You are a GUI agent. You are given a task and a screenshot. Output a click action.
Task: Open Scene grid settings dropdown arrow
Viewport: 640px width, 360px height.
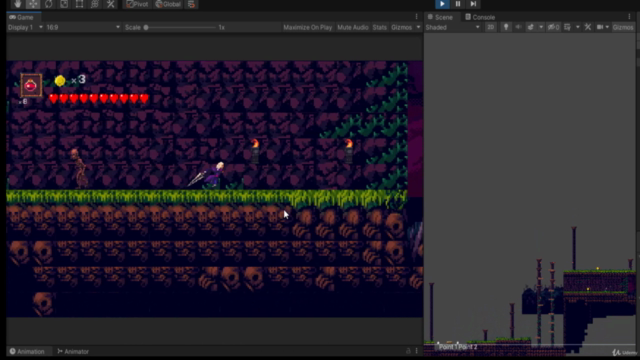[x=578, y=27]
